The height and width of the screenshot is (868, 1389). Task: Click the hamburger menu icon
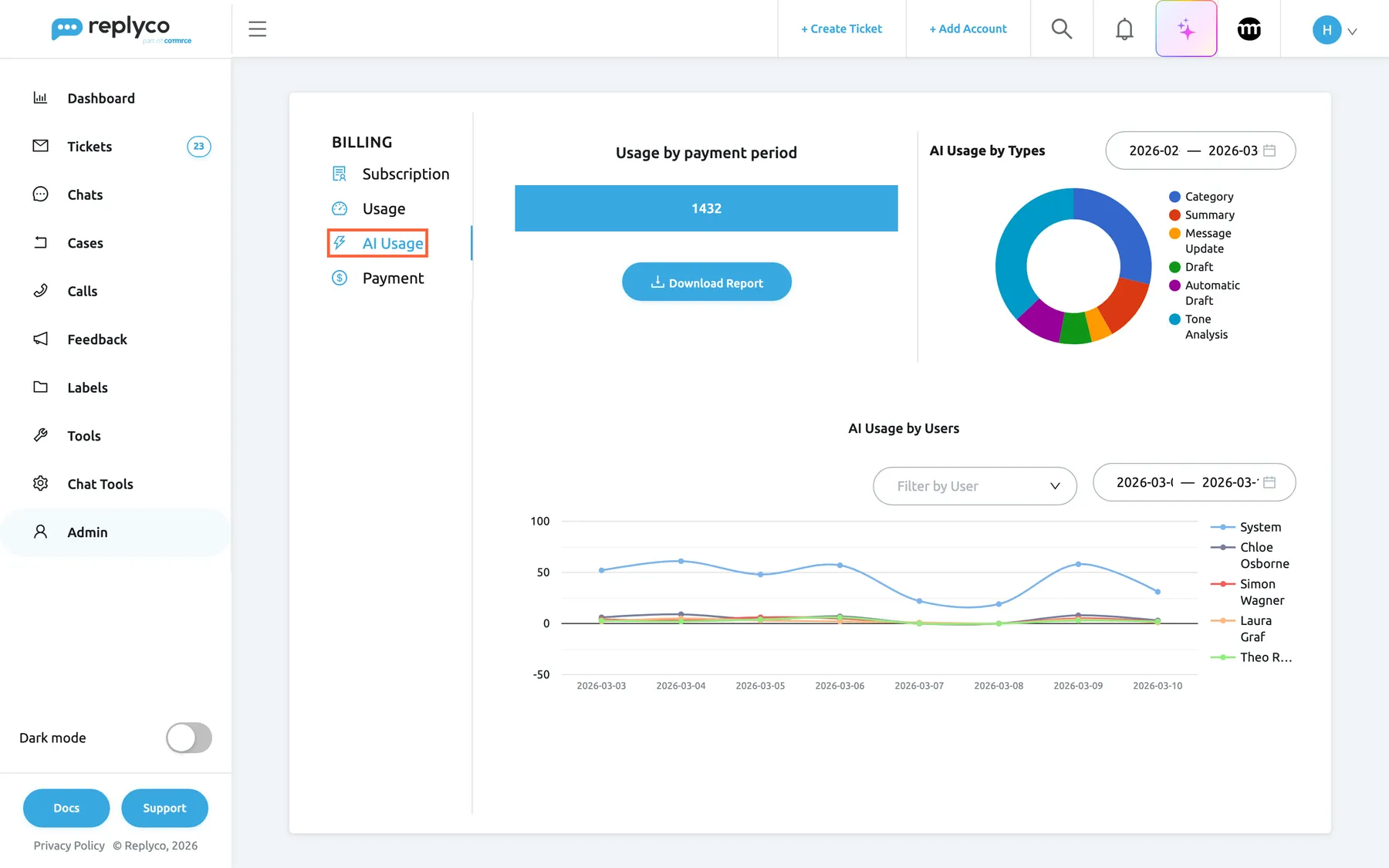257,29
